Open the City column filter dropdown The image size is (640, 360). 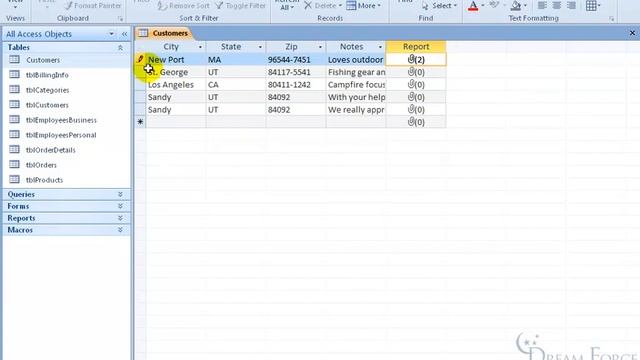pyautogui.click(x=200, y=47)
